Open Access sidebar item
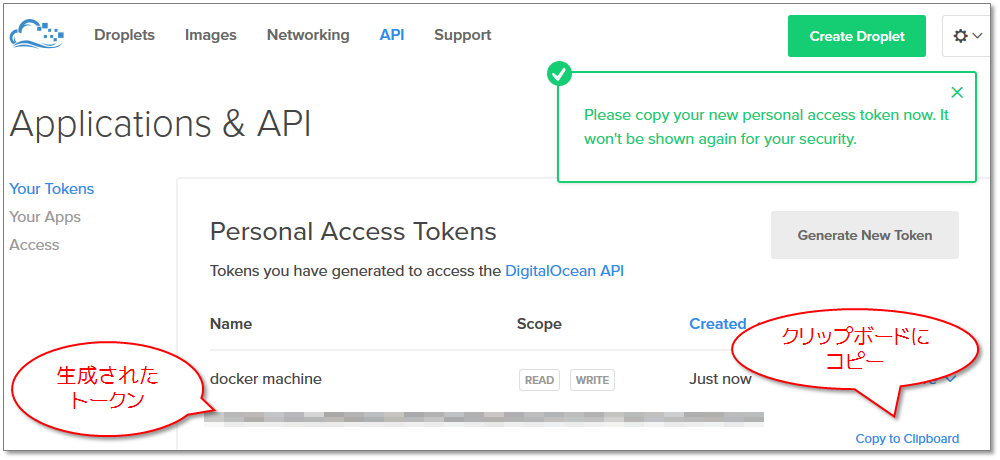 tap(34, 245)
